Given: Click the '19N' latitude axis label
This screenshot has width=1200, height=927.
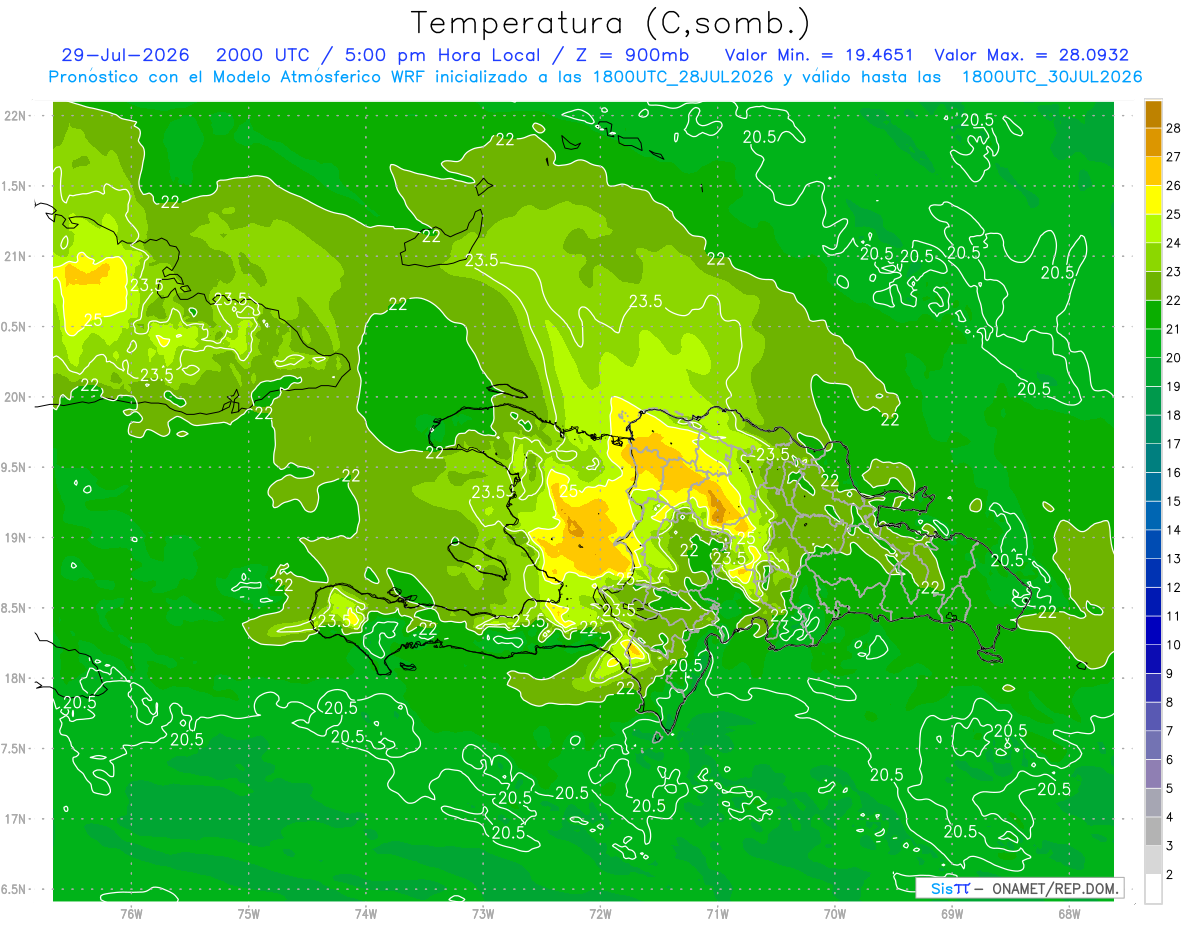Looking at the screenshot, I should tap(16, 537).
